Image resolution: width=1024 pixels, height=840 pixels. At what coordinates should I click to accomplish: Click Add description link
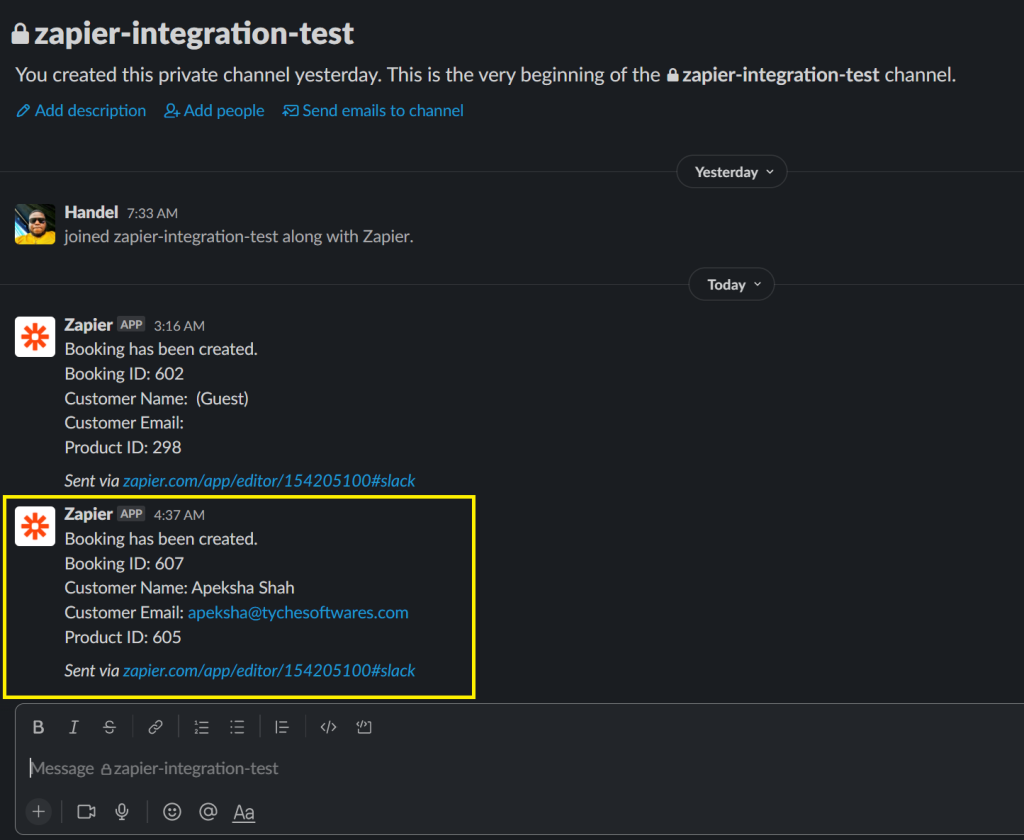click(x=81, y=111)
